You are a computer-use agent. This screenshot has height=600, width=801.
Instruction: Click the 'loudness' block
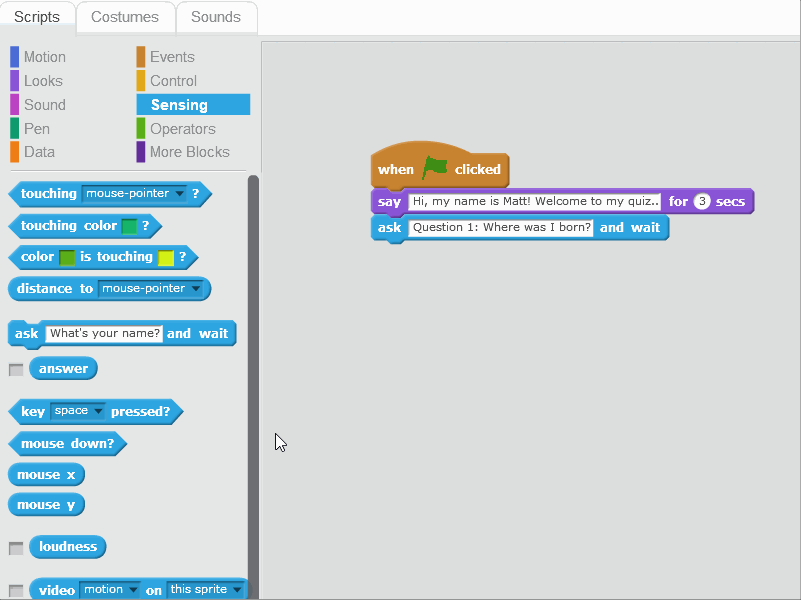67,547
